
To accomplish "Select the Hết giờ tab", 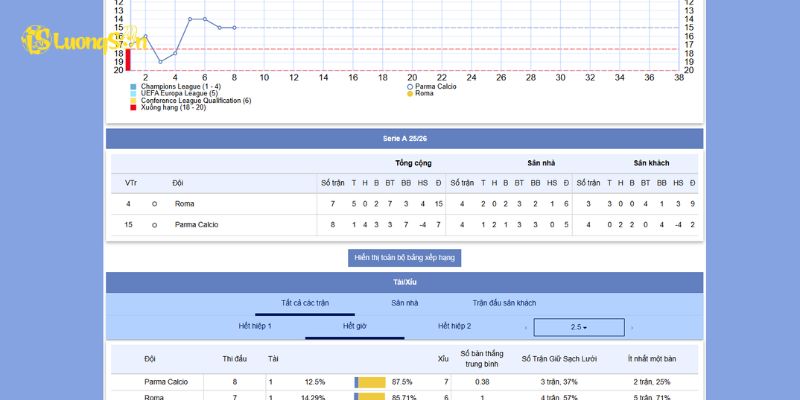I will (x=355, y=327).
